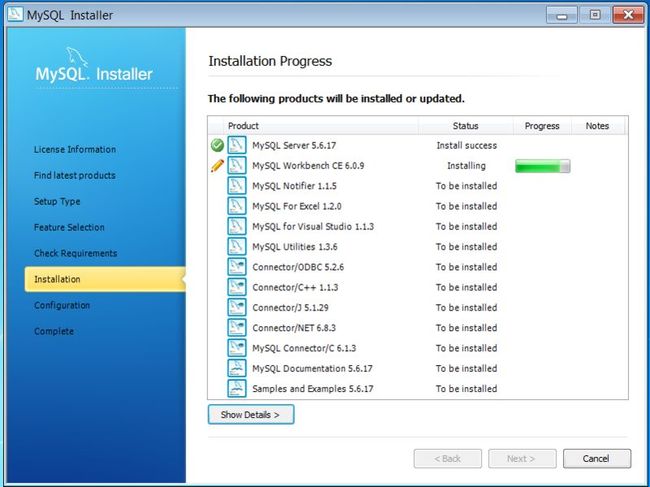Select the 'Connector/NET 6.8.3' row text
Image resolution: width=650 pixels, height=487 pixels.
(x=294, y=328)
